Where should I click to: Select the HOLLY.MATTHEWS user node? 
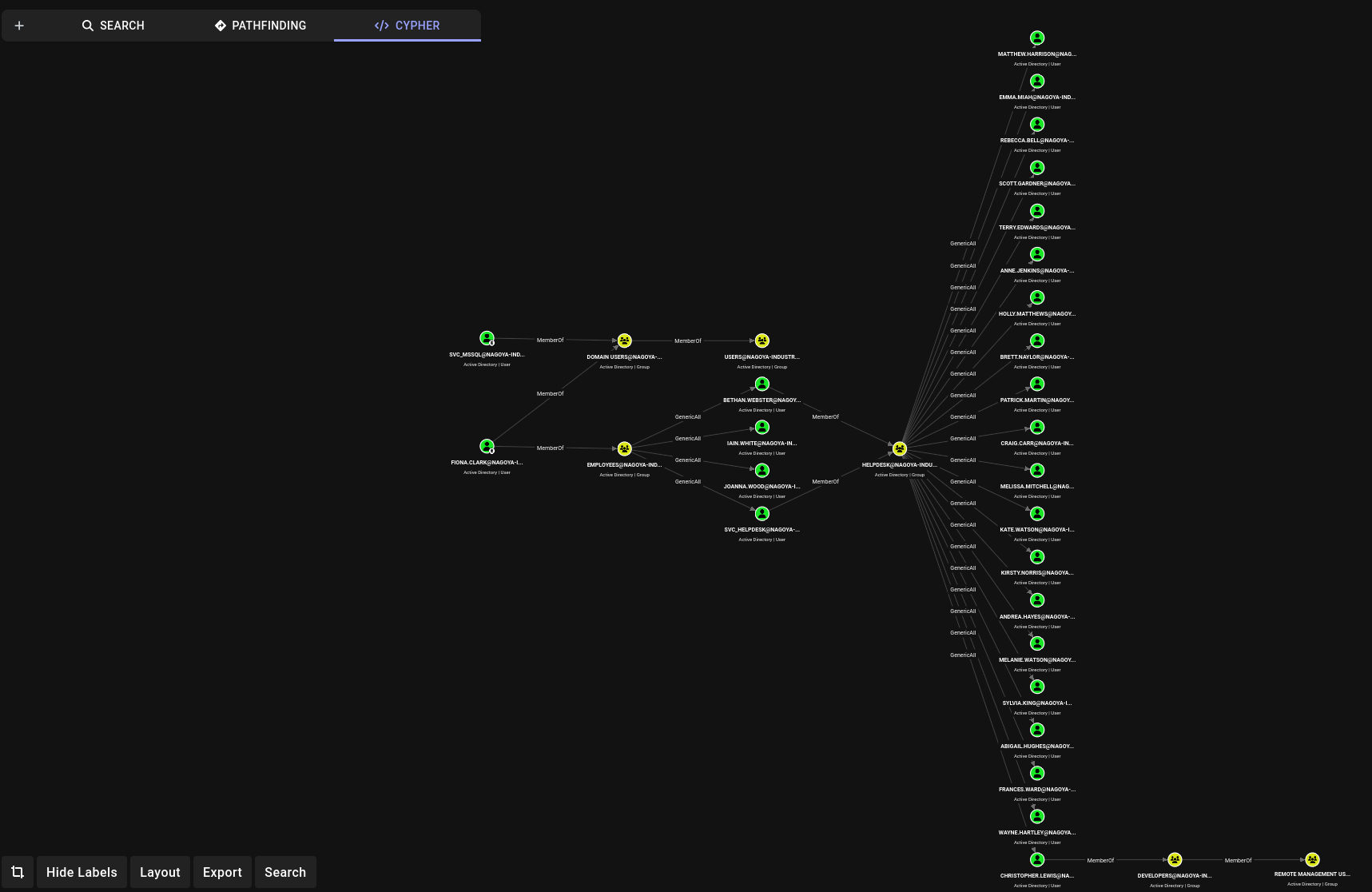[x=1037, y=297]
